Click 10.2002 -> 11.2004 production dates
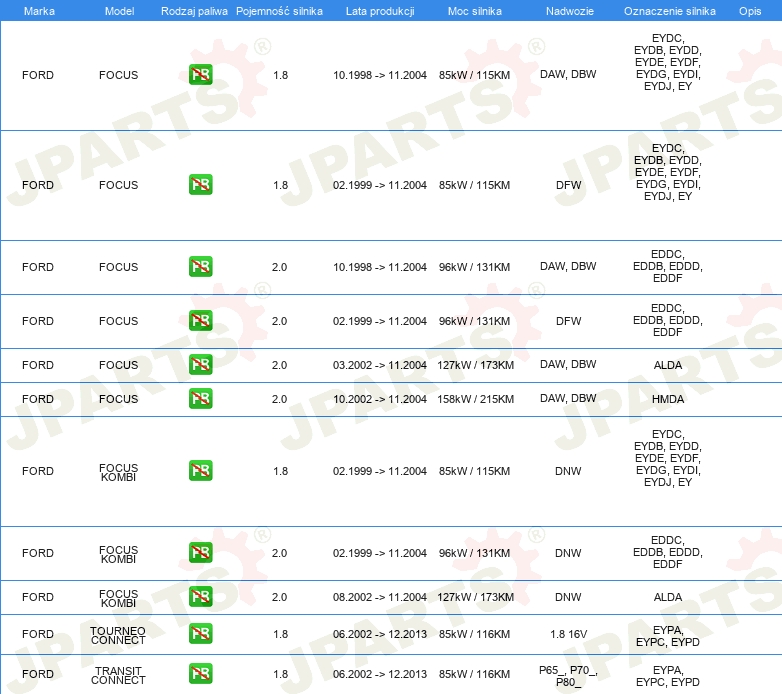This screenshot has height=694, width=782. [x=380, y=399]
